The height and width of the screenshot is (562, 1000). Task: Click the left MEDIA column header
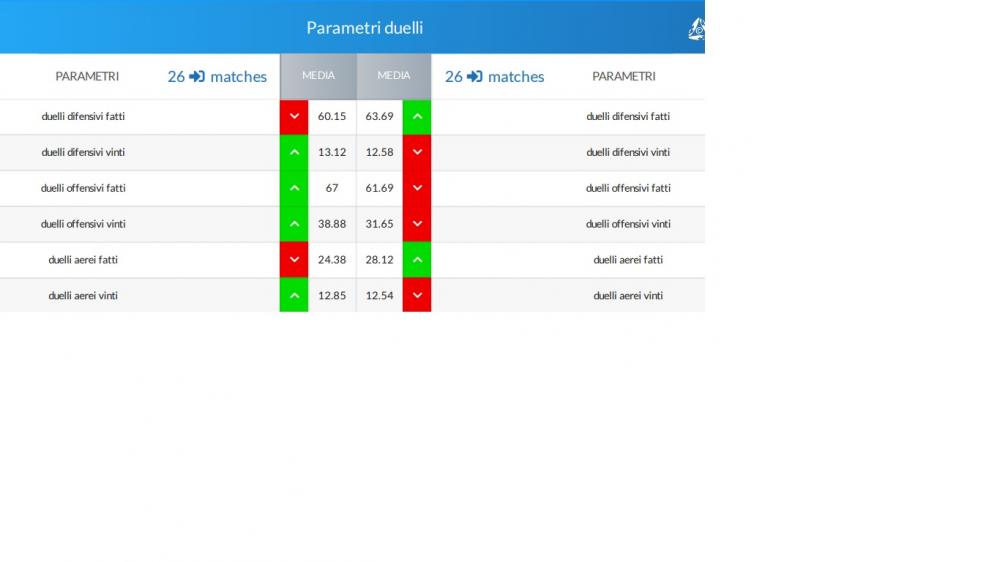tap(318, 76)
